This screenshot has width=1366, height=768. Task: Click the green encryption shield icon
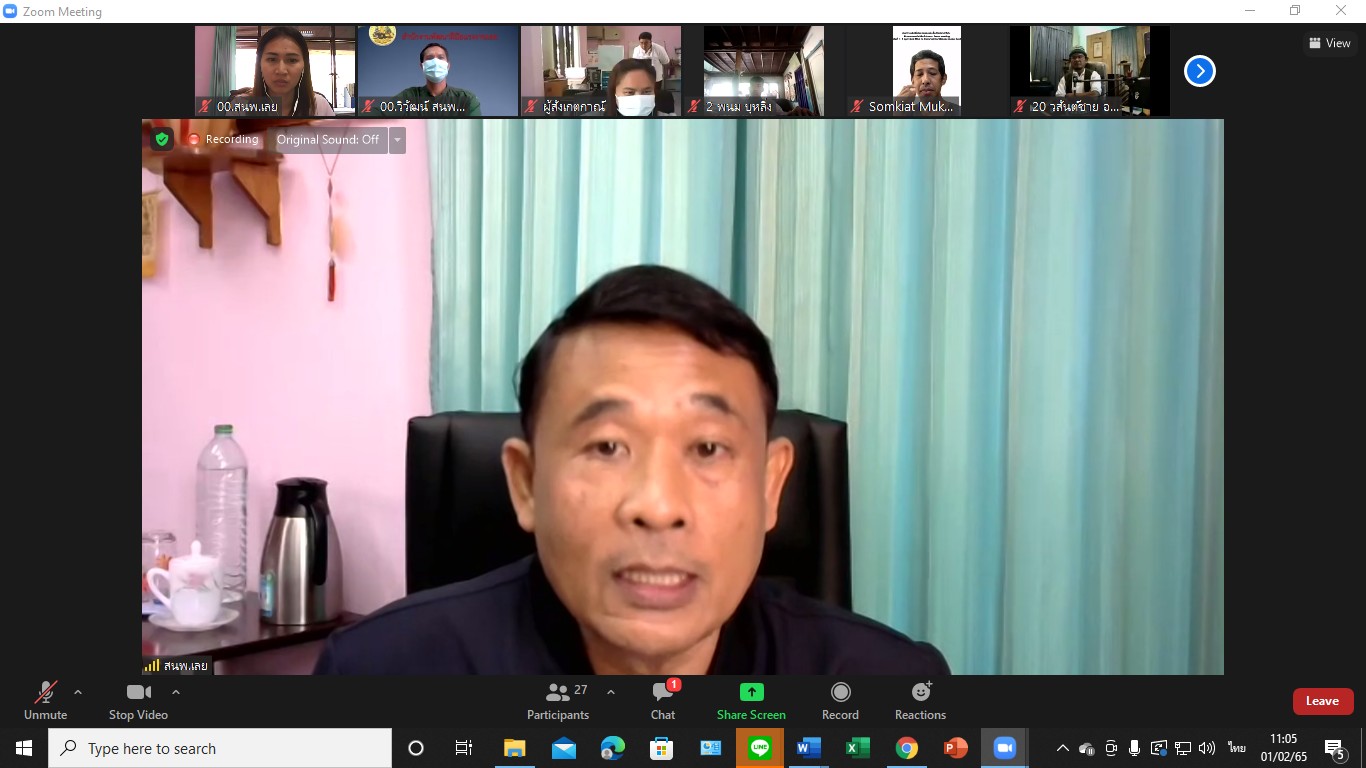[162, 140]
